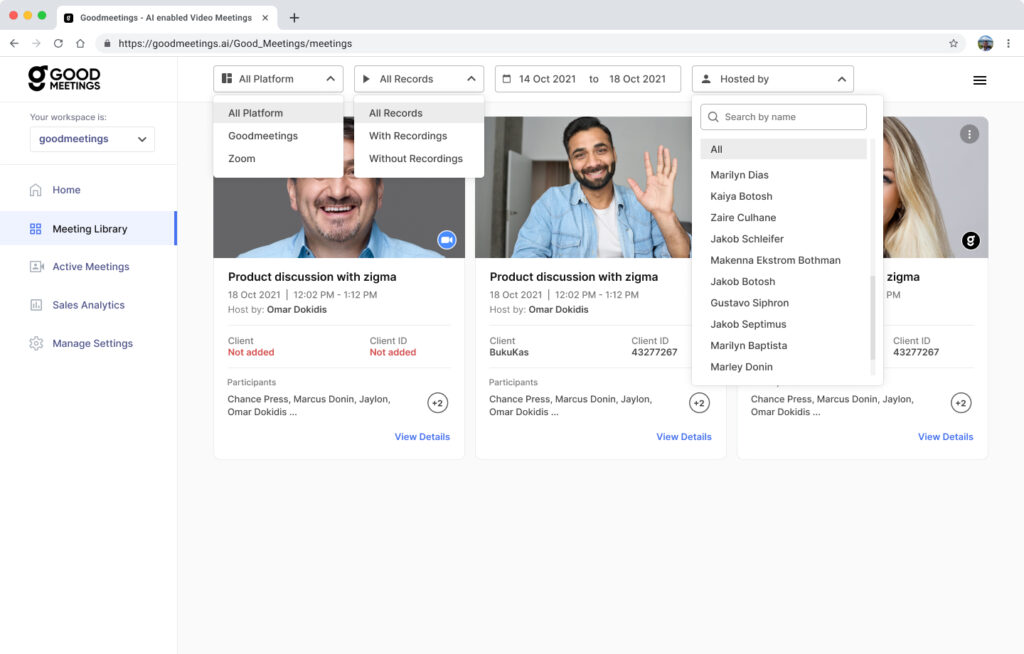Click View Details on BukuKas meeting card
1024x654 pixels.
click(x=684, y=437)
